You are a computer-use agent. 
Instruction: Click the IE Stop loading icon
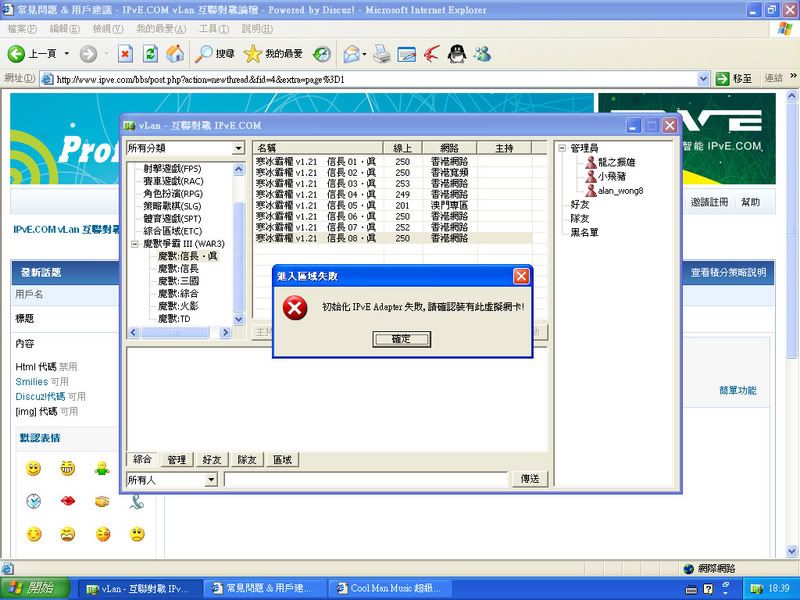click(125, 53)
